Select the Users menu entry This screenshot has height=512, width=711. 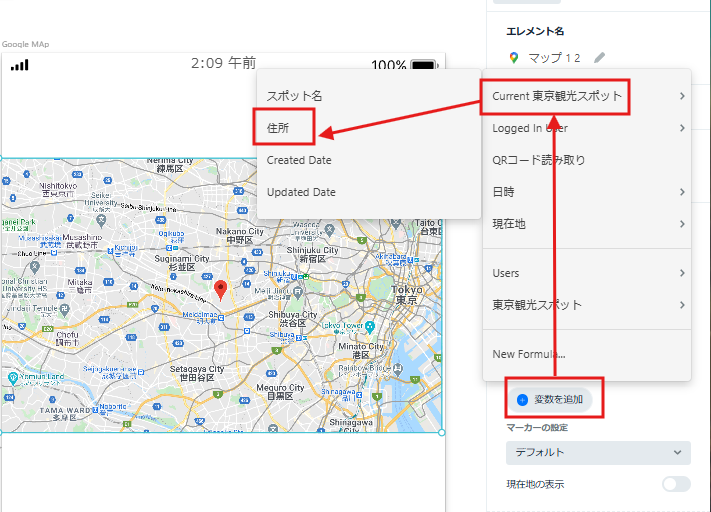587,273
